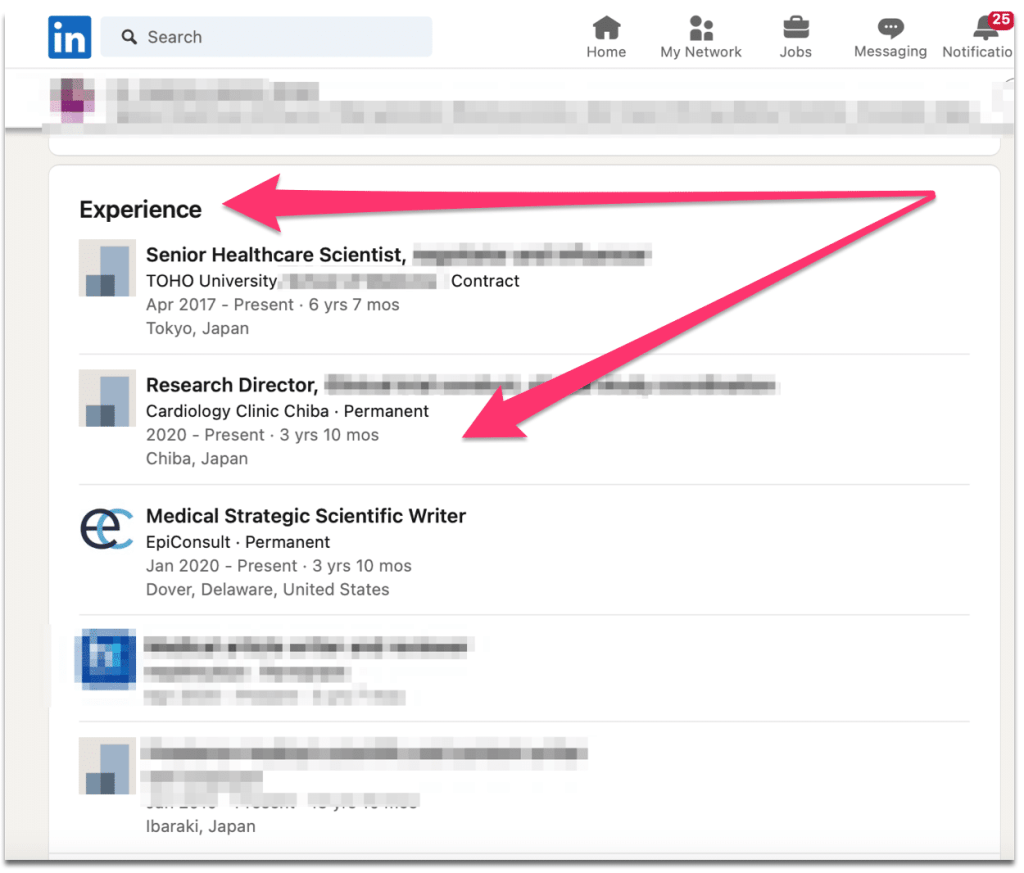The width and height of the screenshot is (1024, 873).
Task: Open My Network people icon
Action: 701,28
